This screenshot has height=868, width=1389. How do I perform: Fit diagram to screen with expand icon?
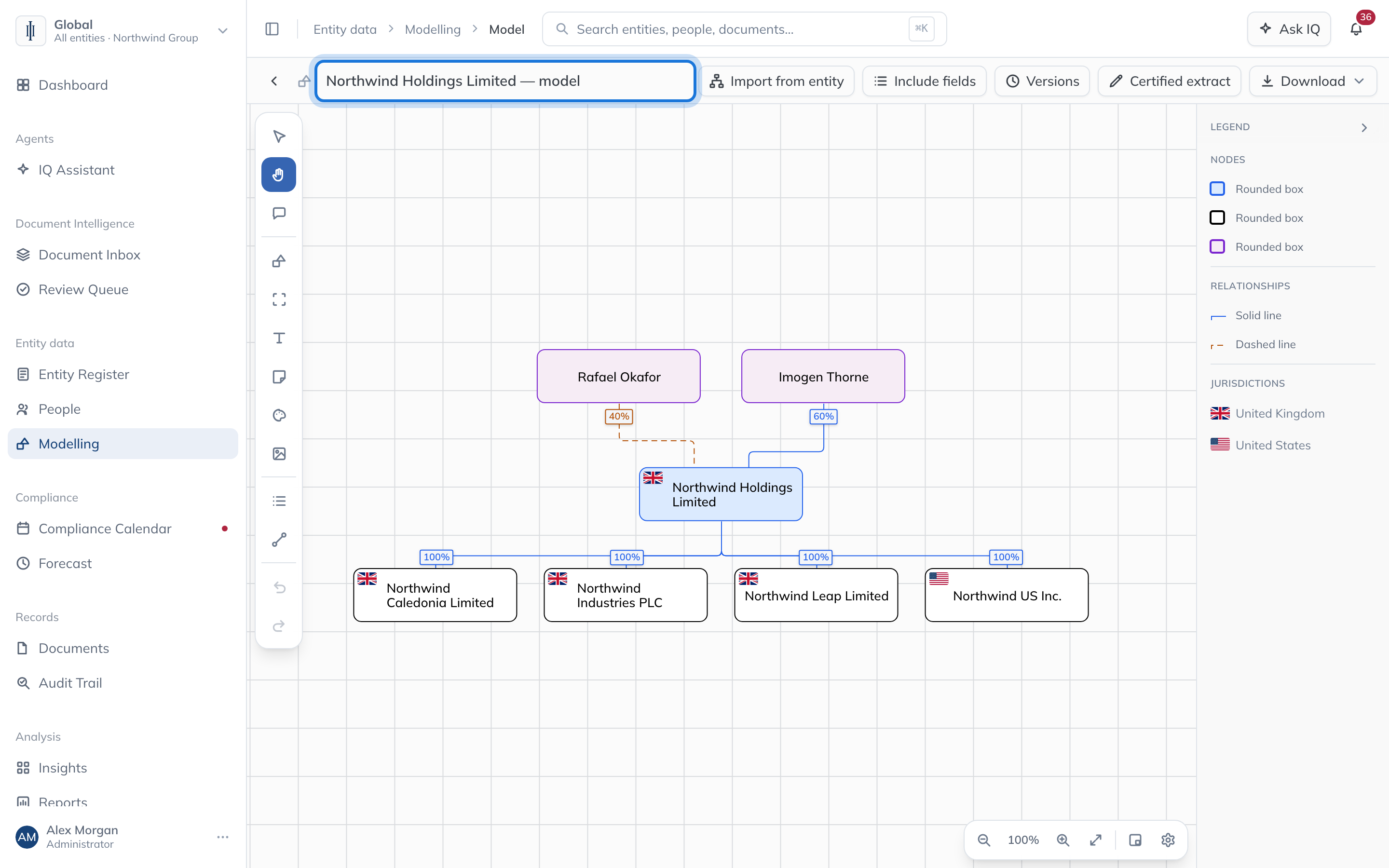point(1096,840)
